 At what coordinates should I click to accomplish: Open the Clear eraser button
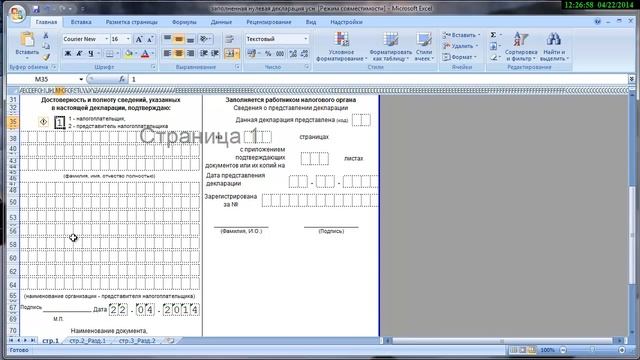(x=493, y=58)
